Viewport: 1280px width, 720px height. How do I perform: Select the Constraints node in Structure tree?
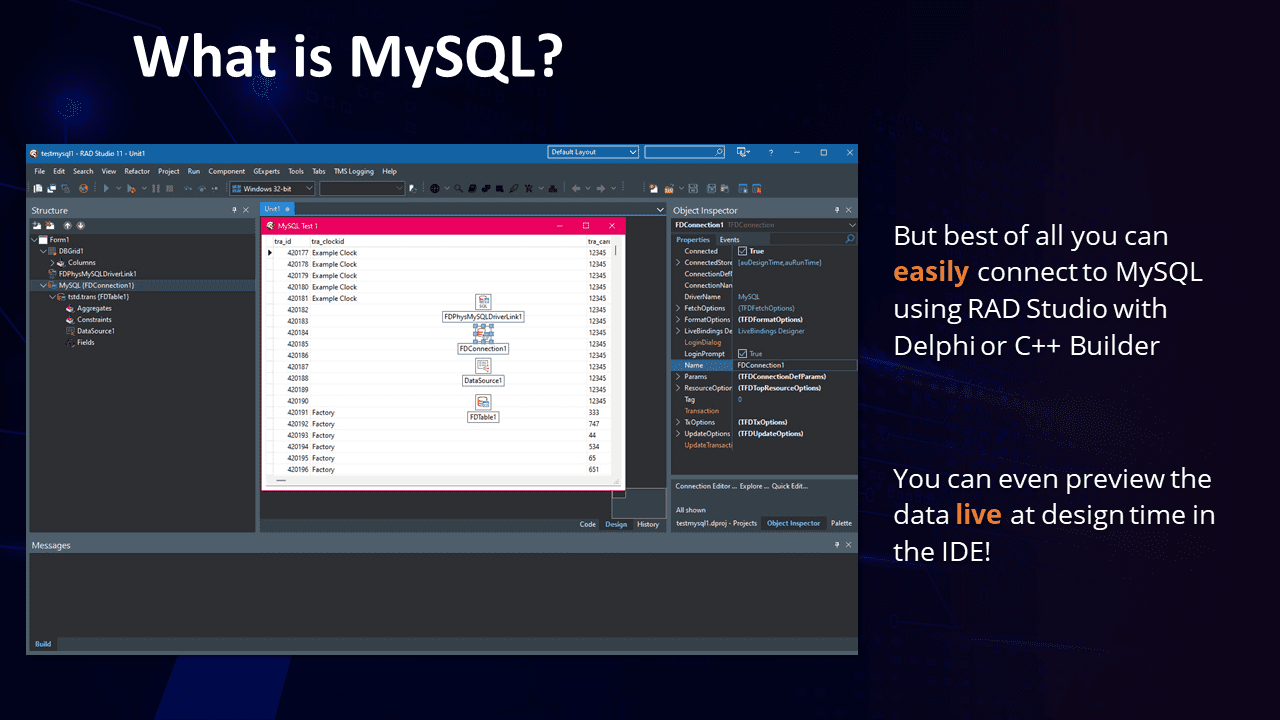(94, 320)
